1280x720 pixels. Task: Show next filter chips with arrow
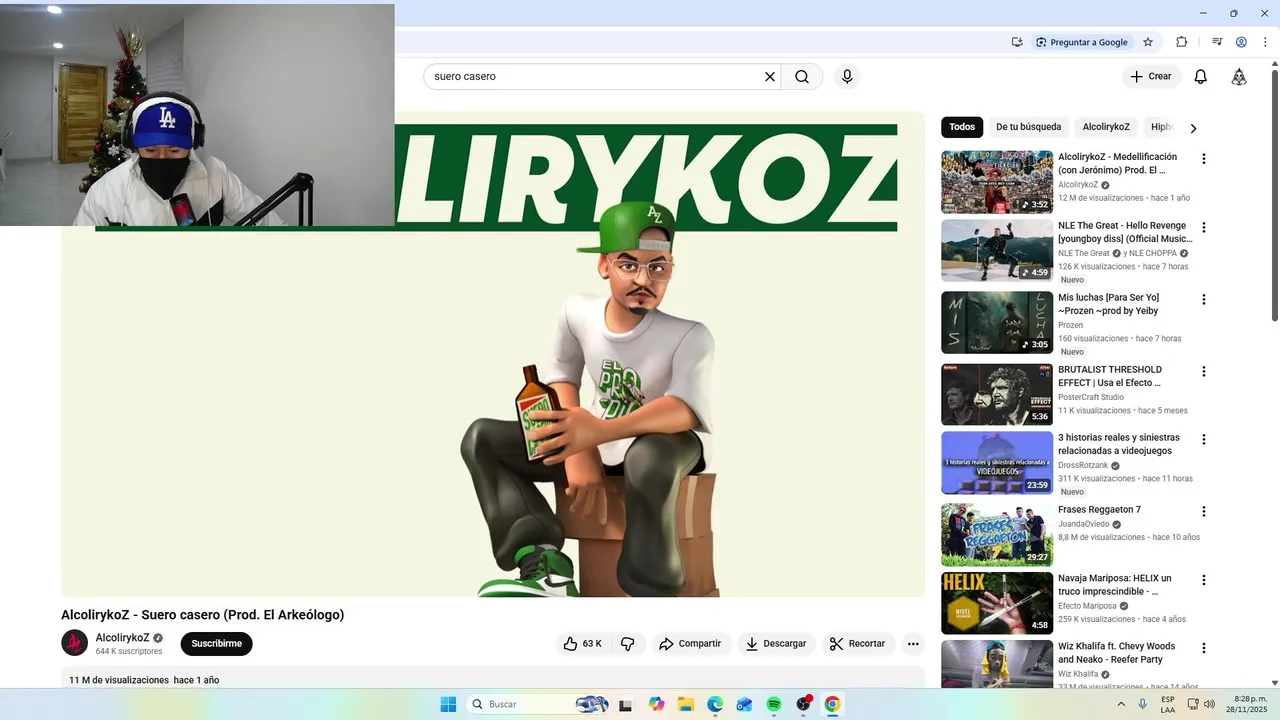pos(1193,128)
